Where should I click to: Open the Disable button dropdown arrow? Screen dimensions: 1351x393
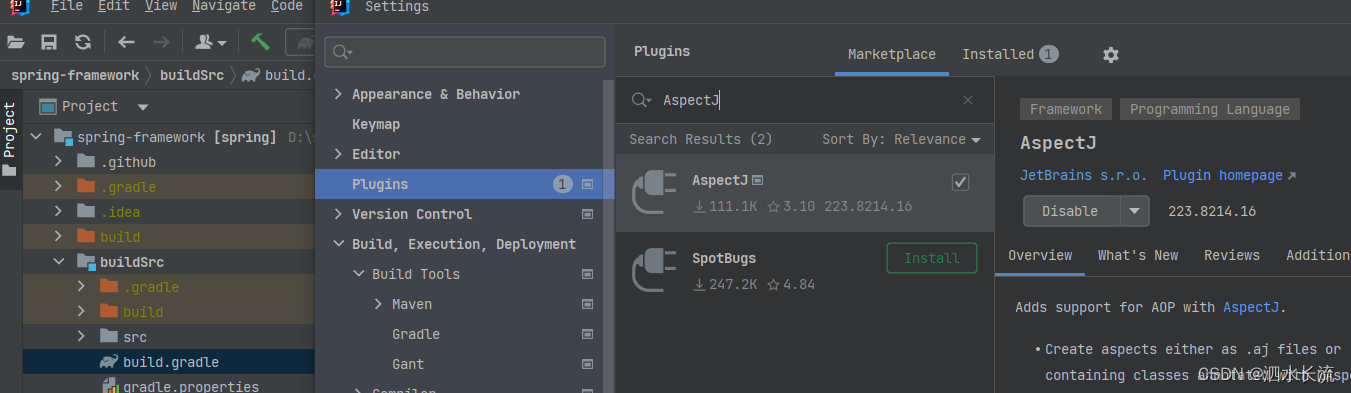click(1134, 211)
